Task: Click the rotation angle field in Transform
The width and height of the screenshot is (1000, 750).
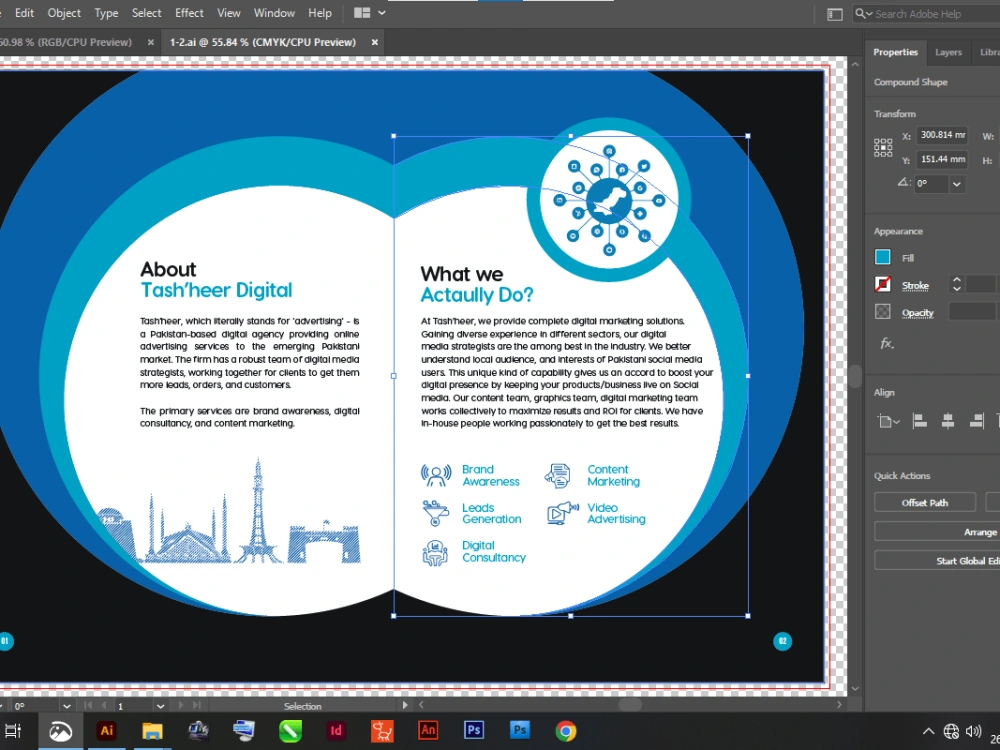Action: [x=931, y=184]
